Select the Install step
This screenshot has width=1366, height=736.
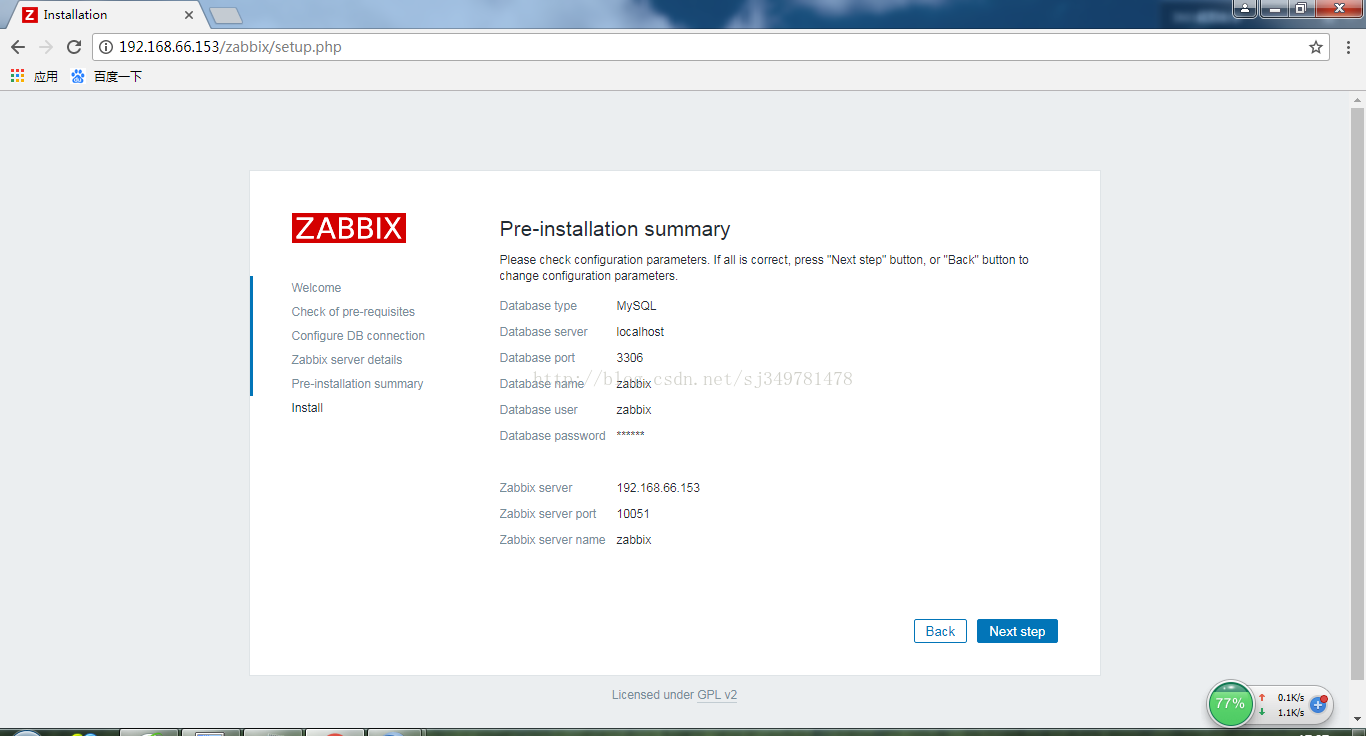[x=307, y=408]
